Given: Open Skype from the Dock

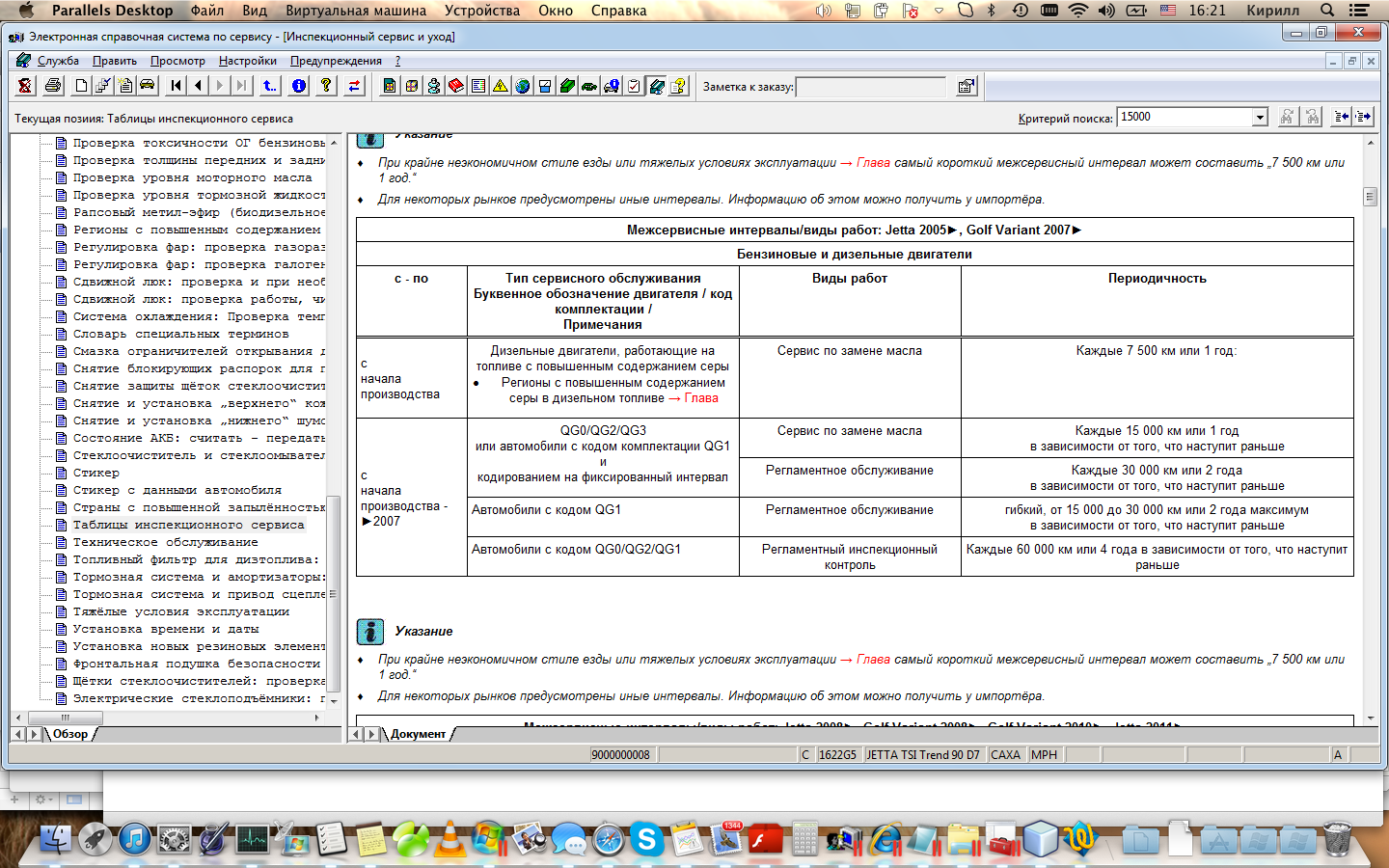Looking at the screenshot, I should (647, 840).
